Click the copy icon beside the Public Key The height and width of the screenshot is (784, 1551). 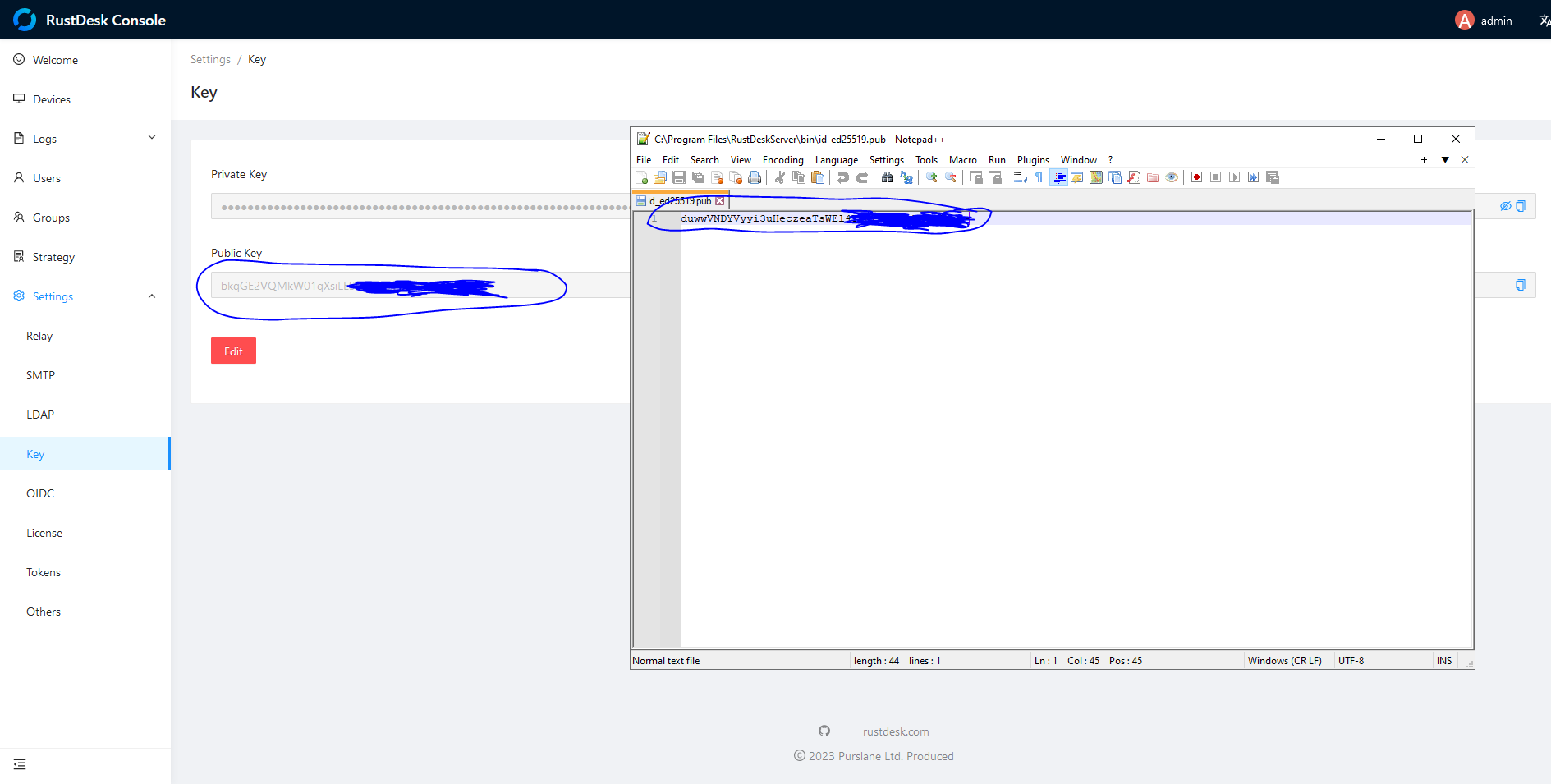(x=1520, y=285)
